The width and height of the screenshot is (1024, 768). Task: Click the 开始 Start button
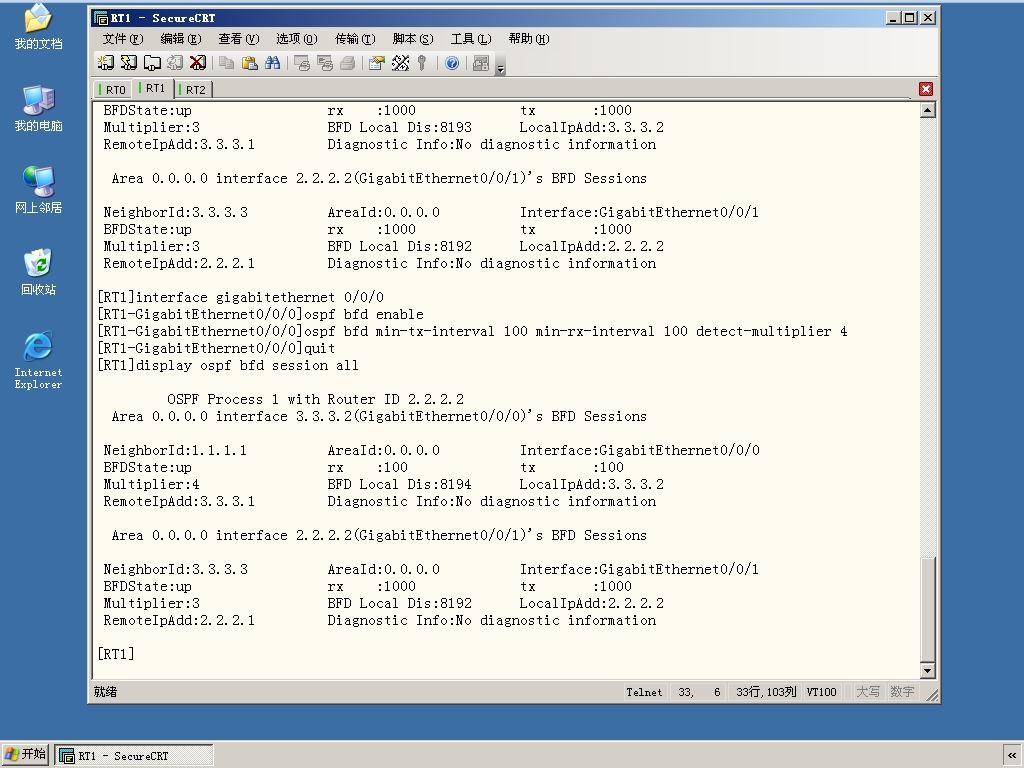[25, 755]
